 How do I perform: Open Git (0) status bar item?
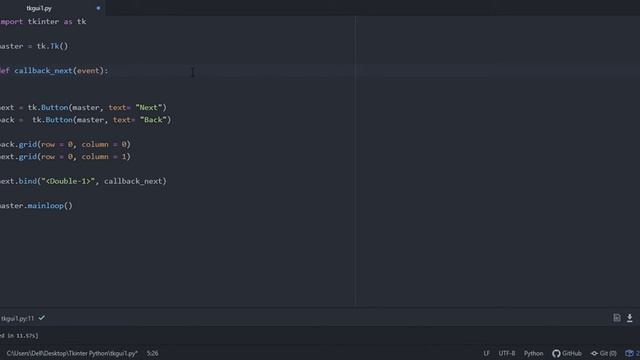(603, 353)
